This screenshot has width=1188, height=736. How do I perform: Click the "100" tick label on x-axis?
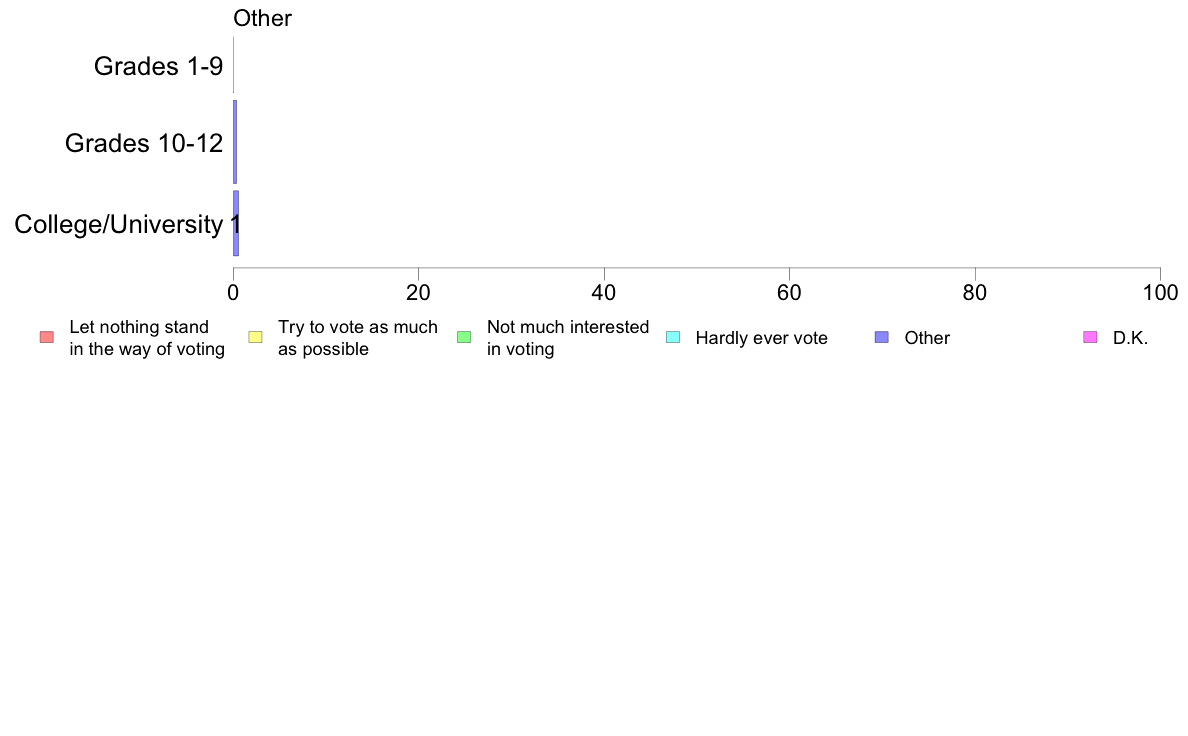pyautogui.click(x=1160, y=292)
